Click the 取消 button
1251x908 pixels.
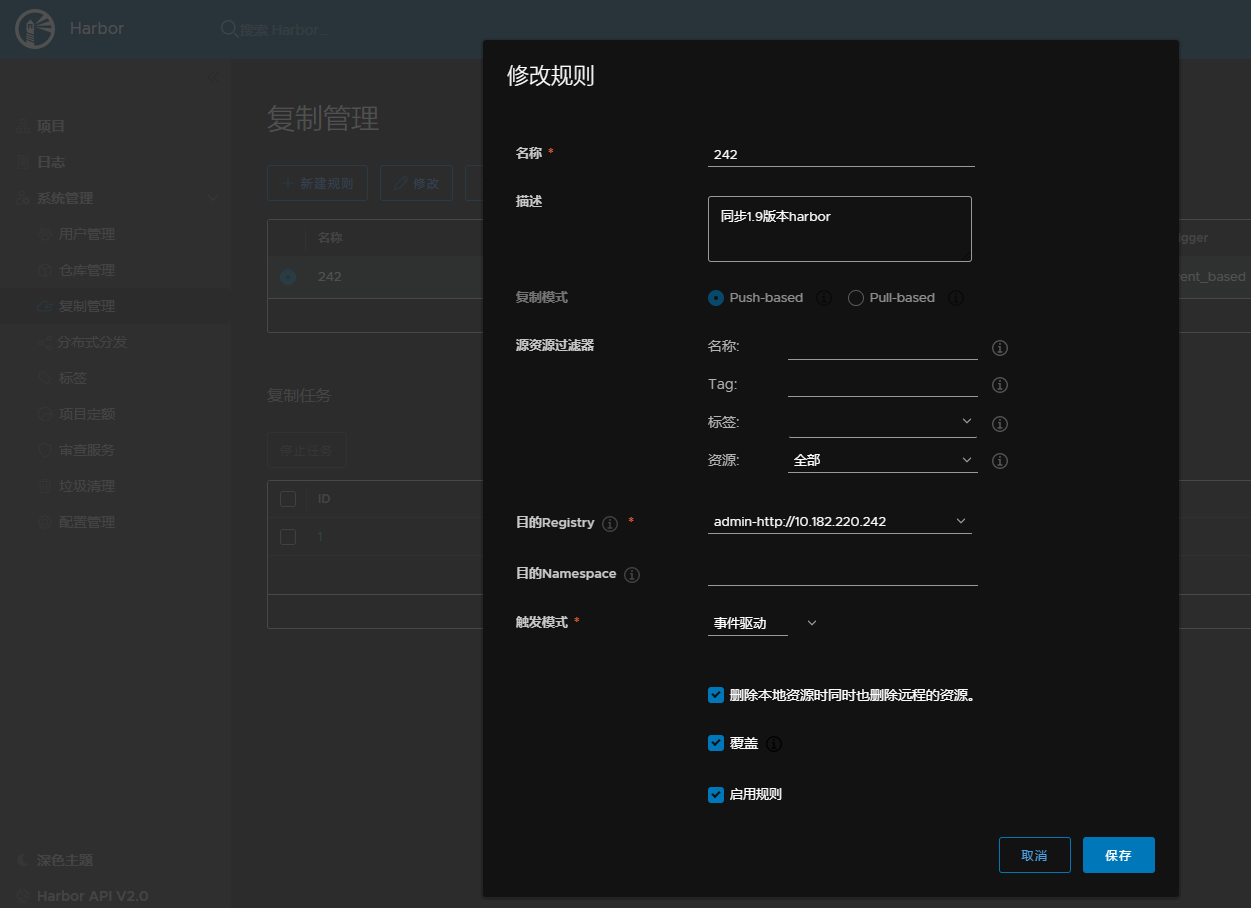(1035, 855)
